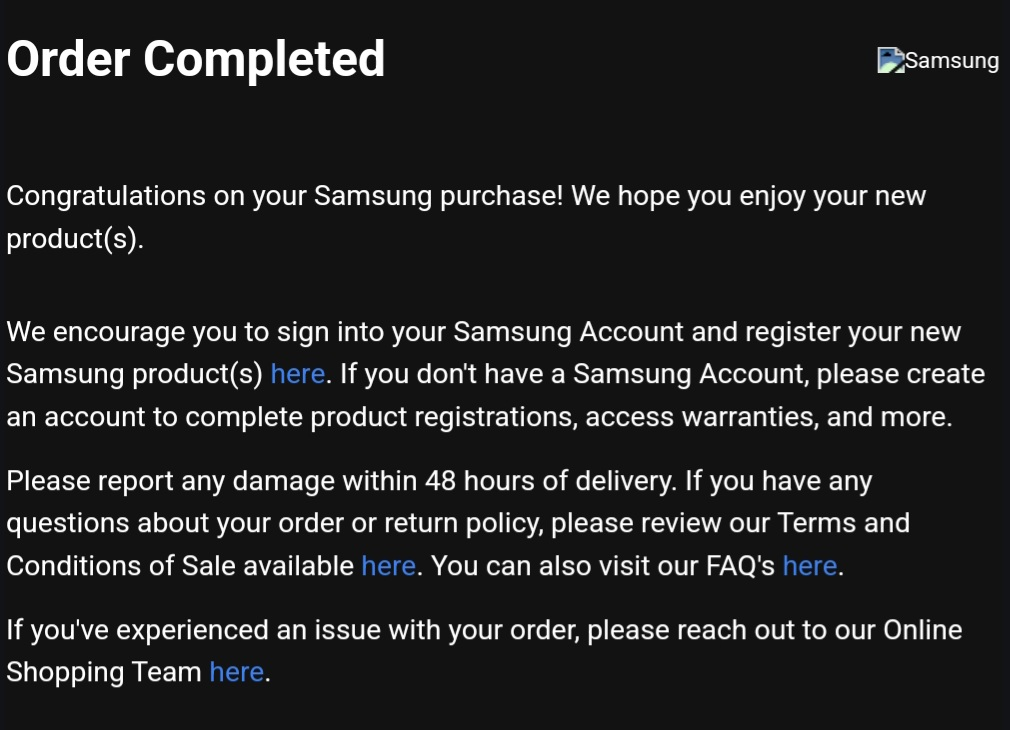Screen dimensions: 1010x730
Task: Open the product registration 'here' link
Action: tap(297, 374)
